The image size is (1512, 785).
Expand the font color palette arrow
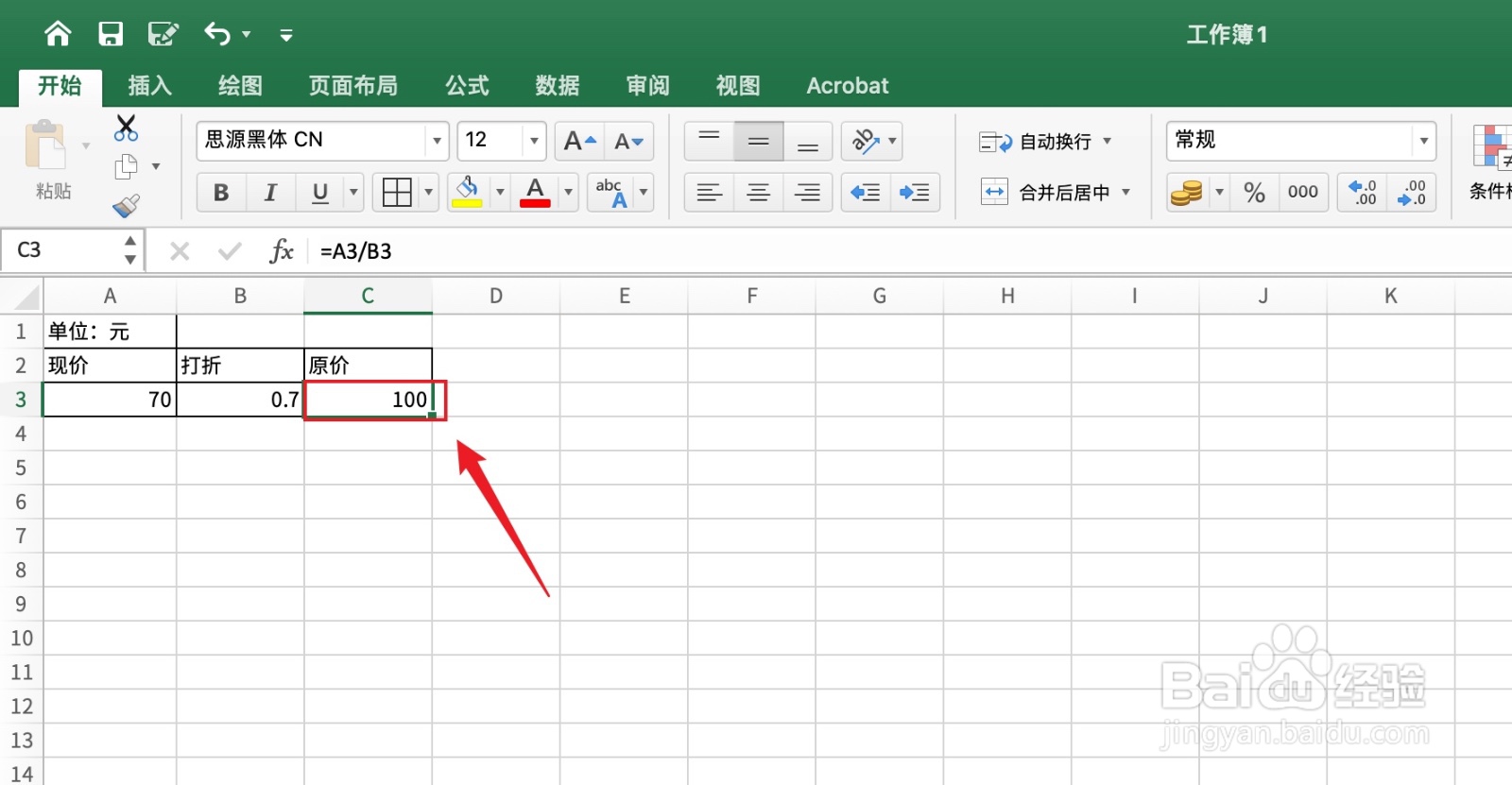[x=569, y=193]
